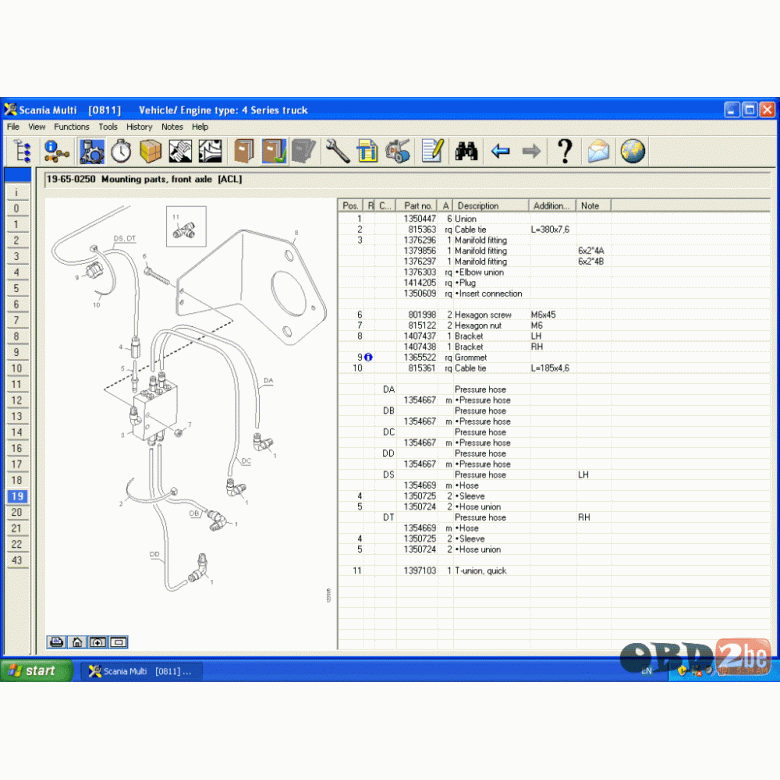Click the Addition column header
780x780 pixels.
(552, 205)
